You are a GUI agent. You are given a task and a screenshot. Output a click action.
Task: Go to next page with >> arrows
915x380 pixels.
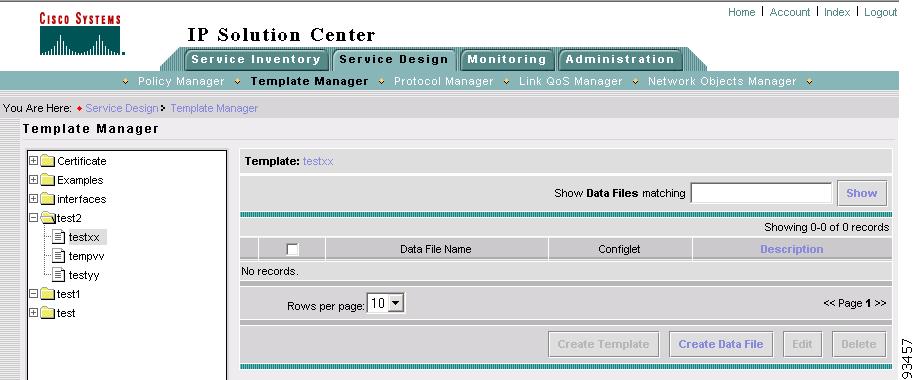[881, 303]
